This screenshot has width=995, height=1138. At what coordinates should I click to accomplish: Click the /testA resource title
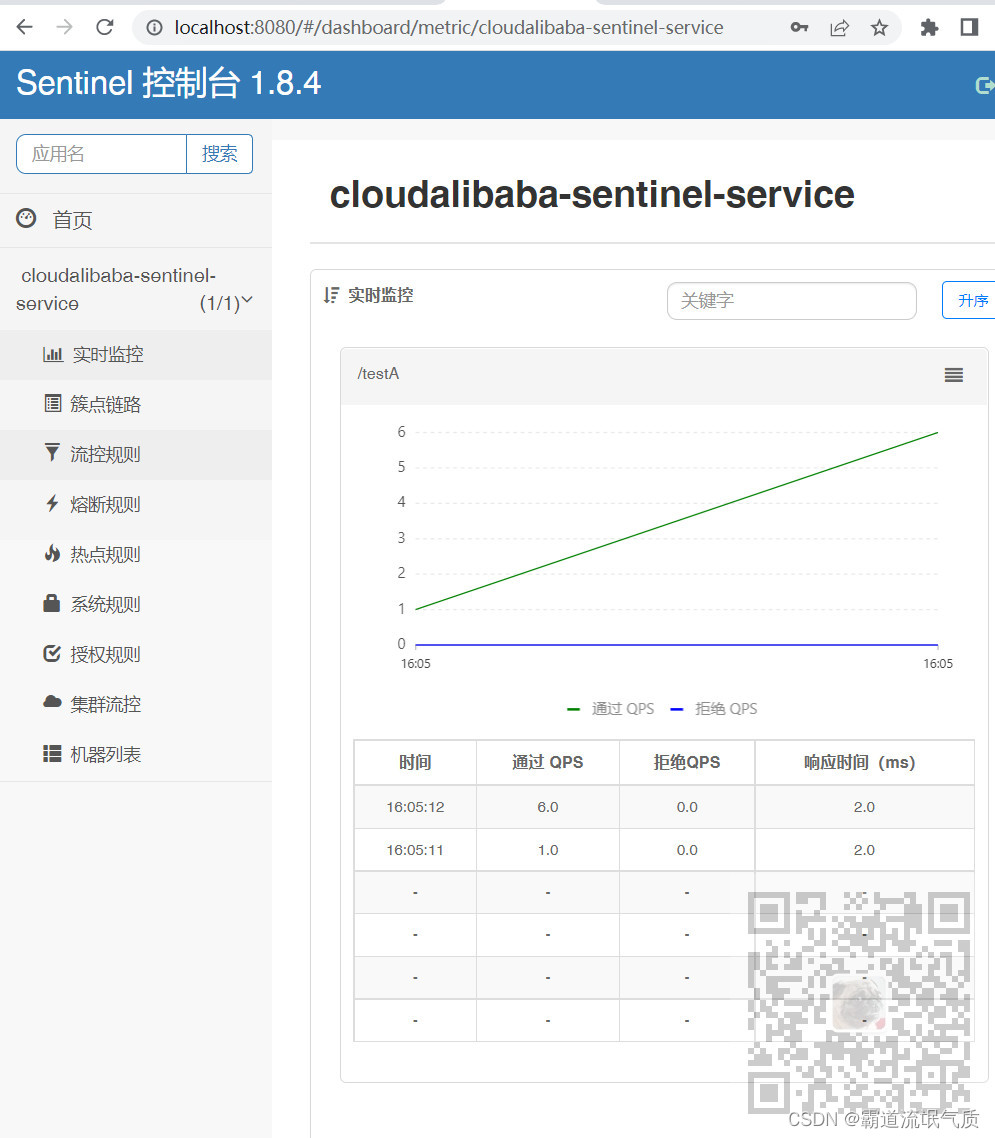[x=378, y=374]
